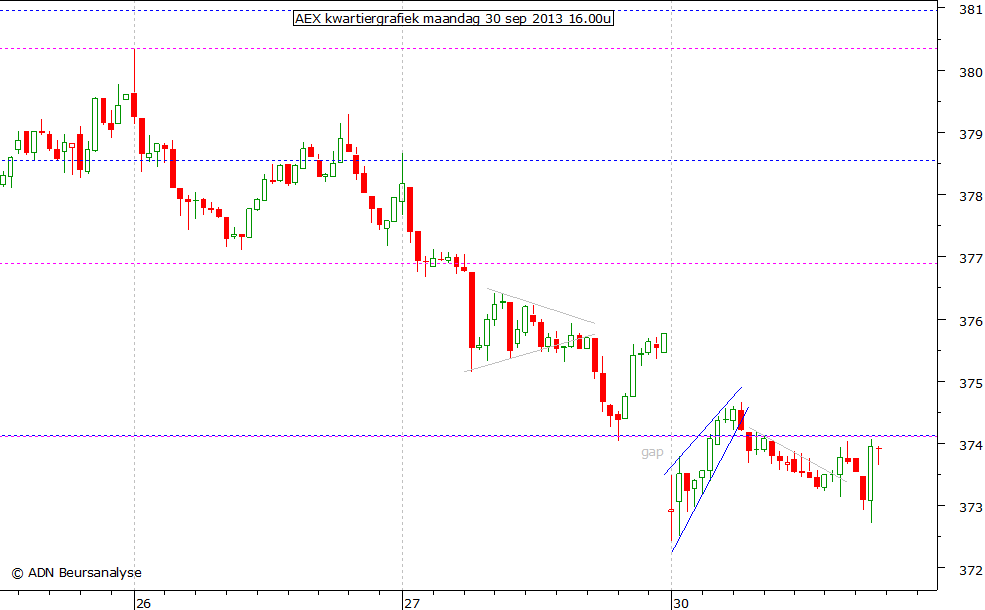Click date label 30 on time axis
Screen dimensions: 985x610
tap(680, 603)
